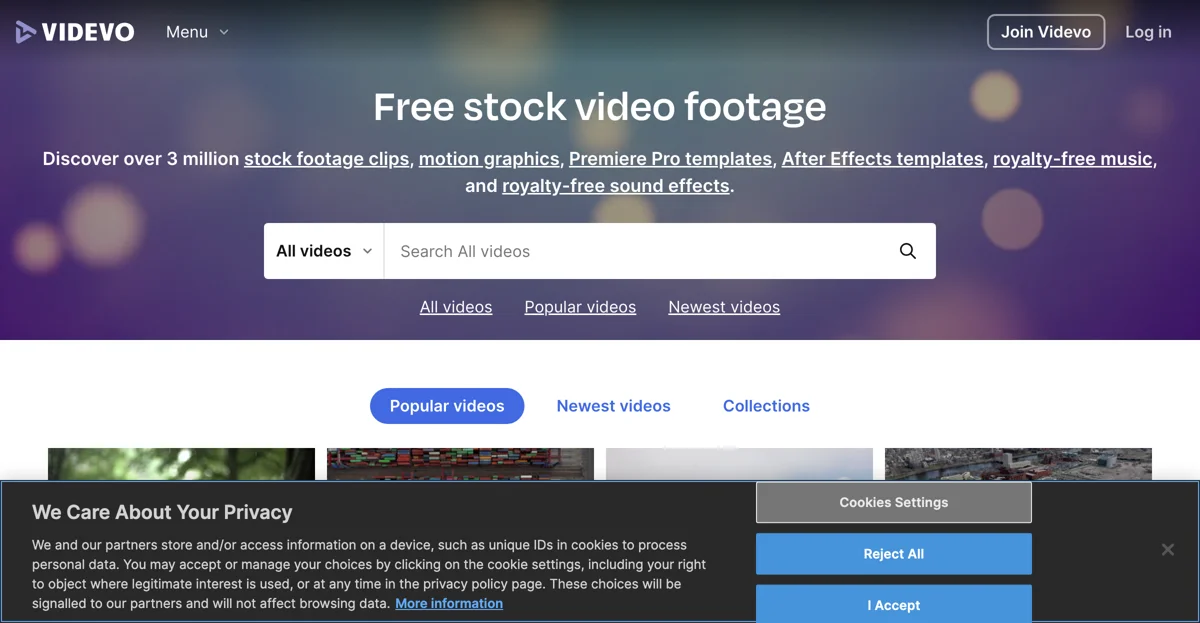Screen dimensions: 1200x623
Task: Open the royalty-free music link
Action: click(x=1073, y=159)
